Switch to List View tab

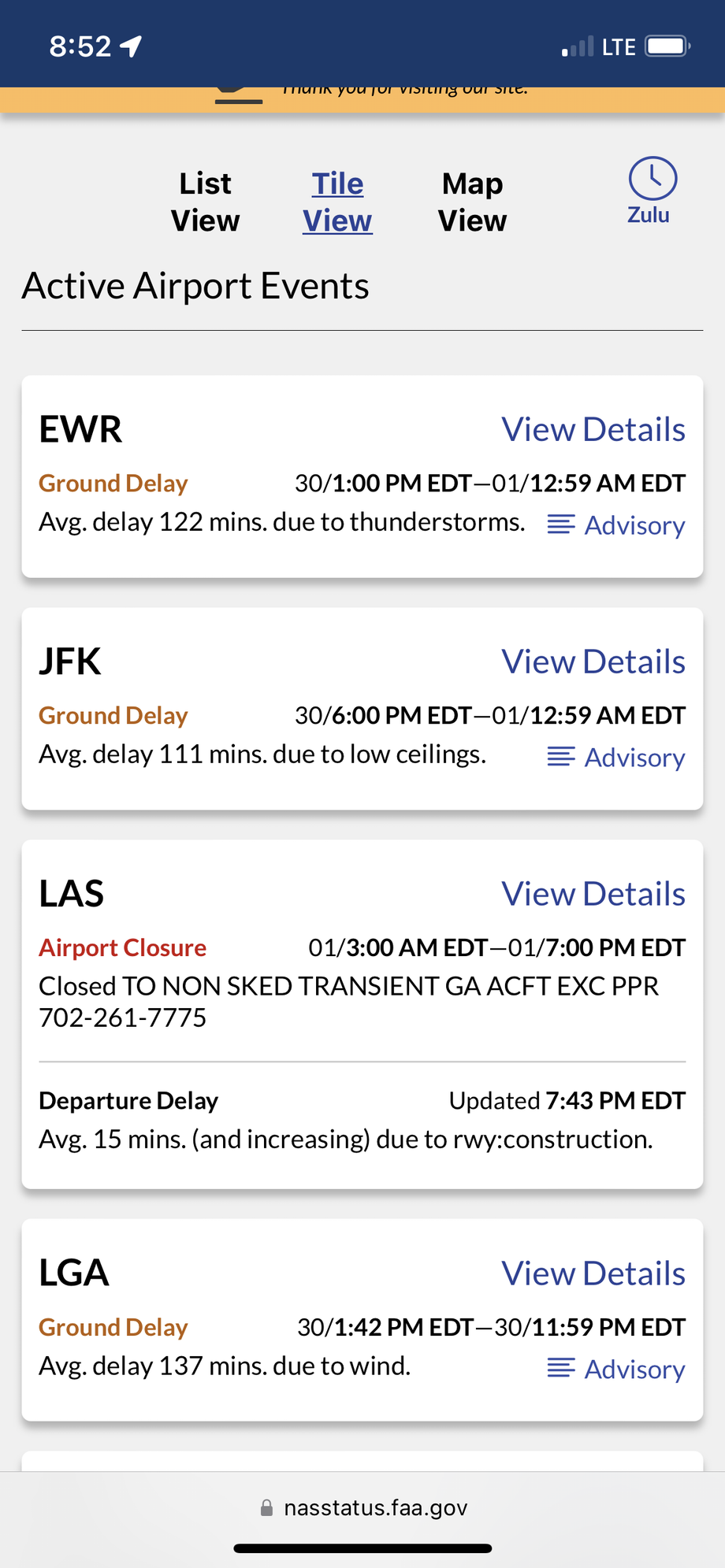[x=205, y=202]
